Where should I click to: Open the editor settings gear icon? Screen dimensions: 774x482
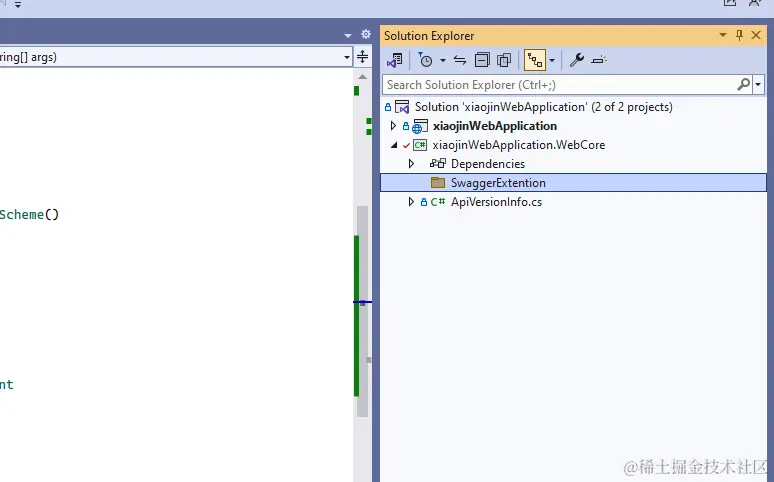[x=366, y=34]
